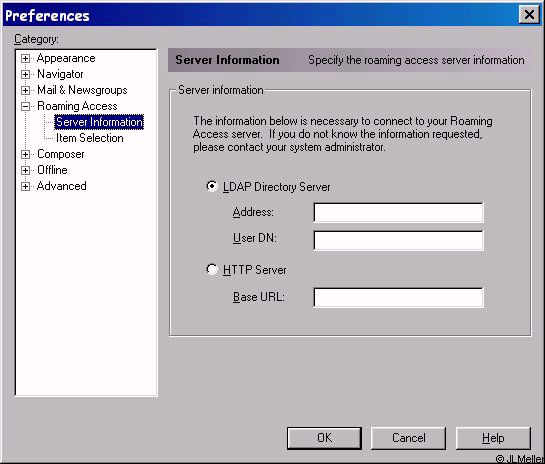Close the Preferences dialog window
This screenshot has height=464, width=545.
point(529,15)
